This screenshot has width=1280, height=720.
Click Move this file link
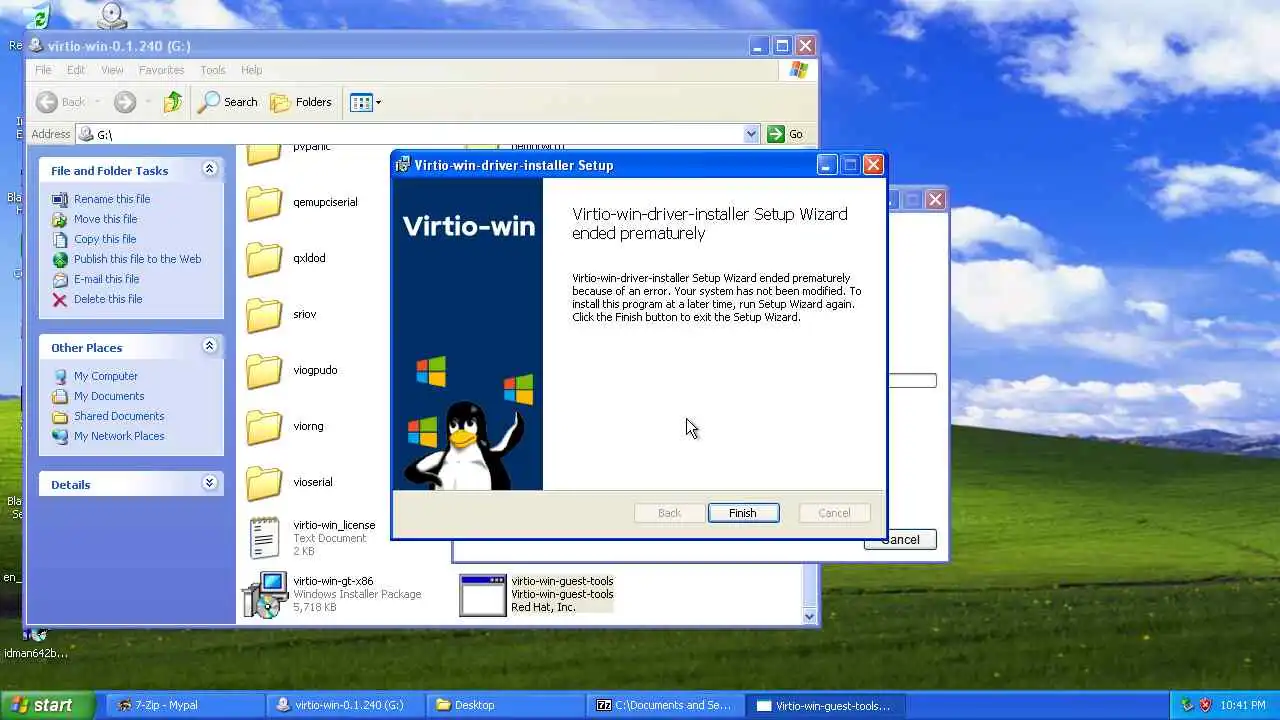coord(105,219)
